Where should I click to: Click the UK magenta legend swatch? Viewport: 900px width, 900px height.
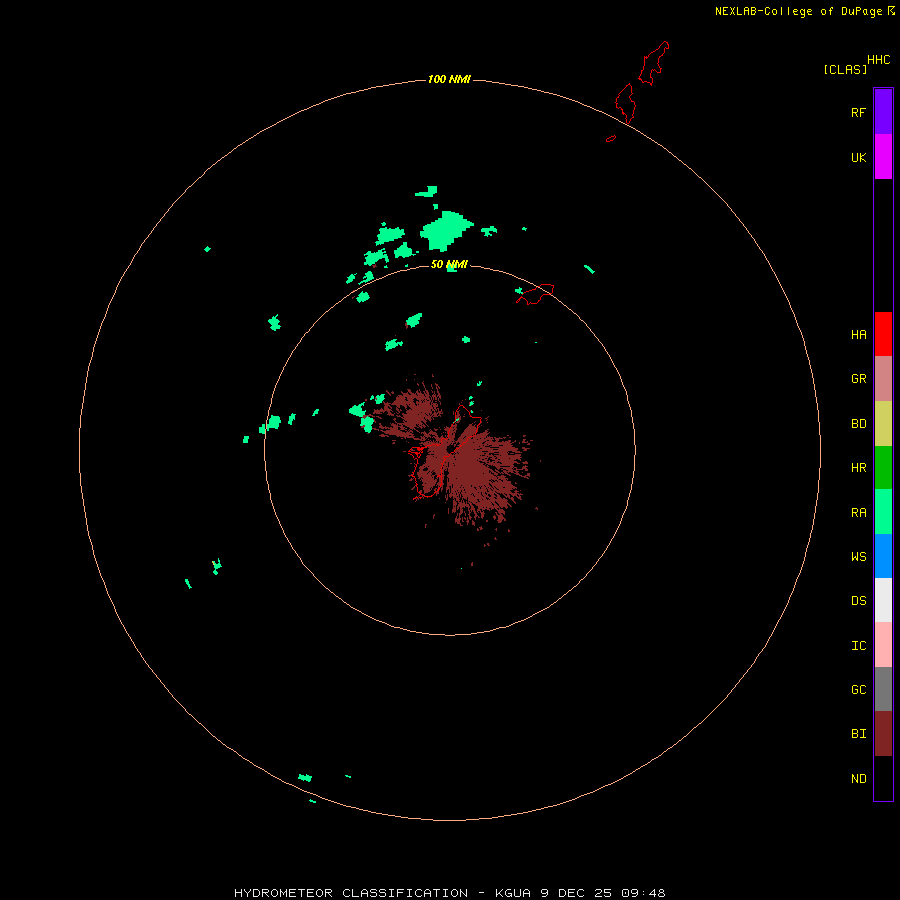click(x=883, y=157)
